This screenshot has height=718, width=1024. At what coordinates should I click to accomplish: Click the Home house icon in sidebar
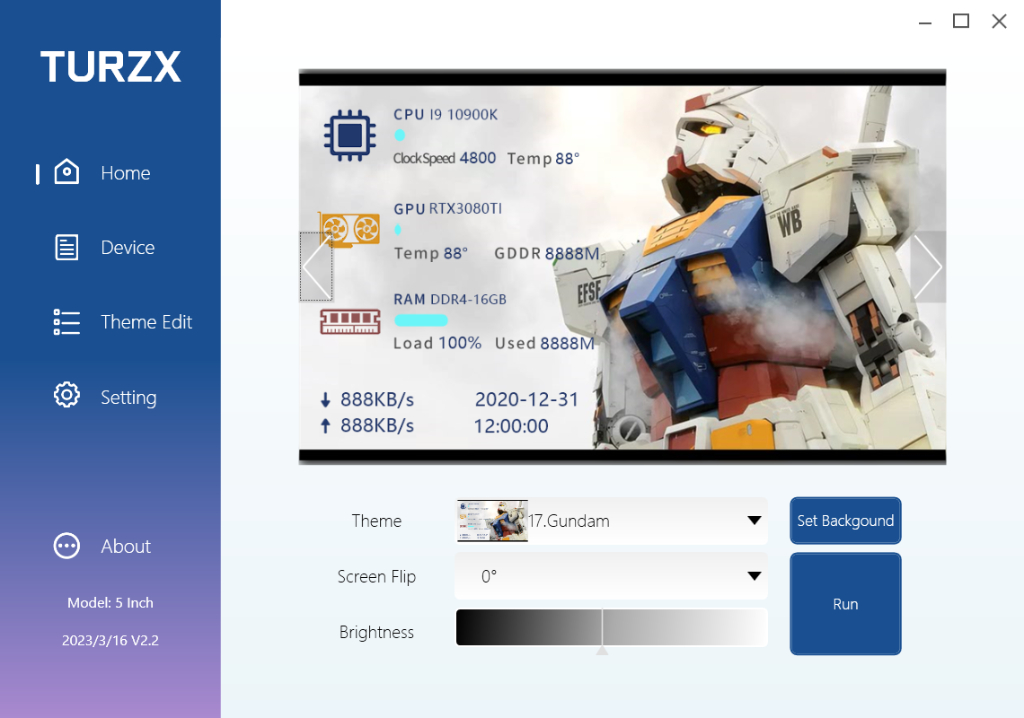[x=66, y=172]
